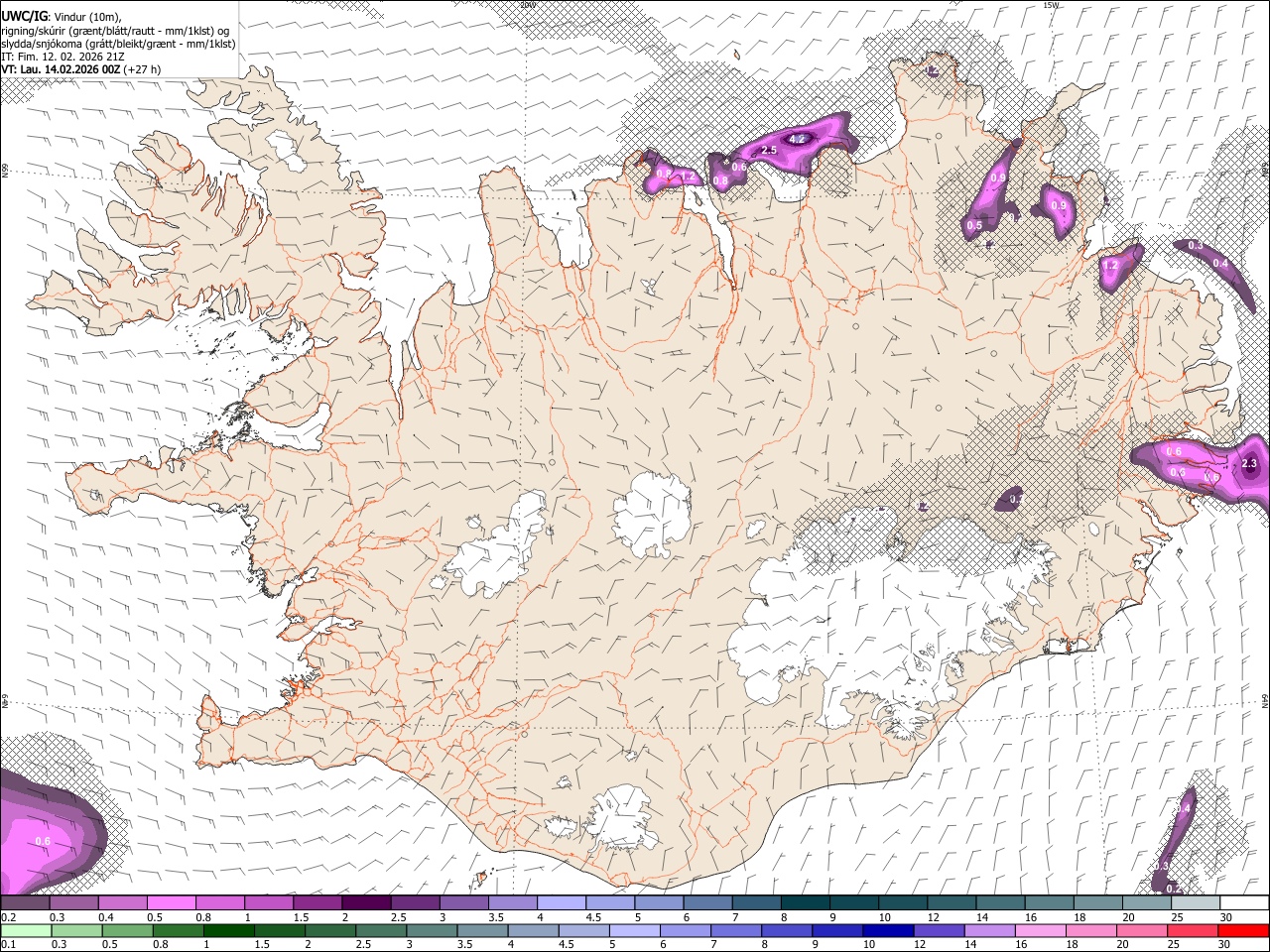Pick the pale green first swatch on lower scale
The image size is (1270, 952).
[x=25, y=931]
